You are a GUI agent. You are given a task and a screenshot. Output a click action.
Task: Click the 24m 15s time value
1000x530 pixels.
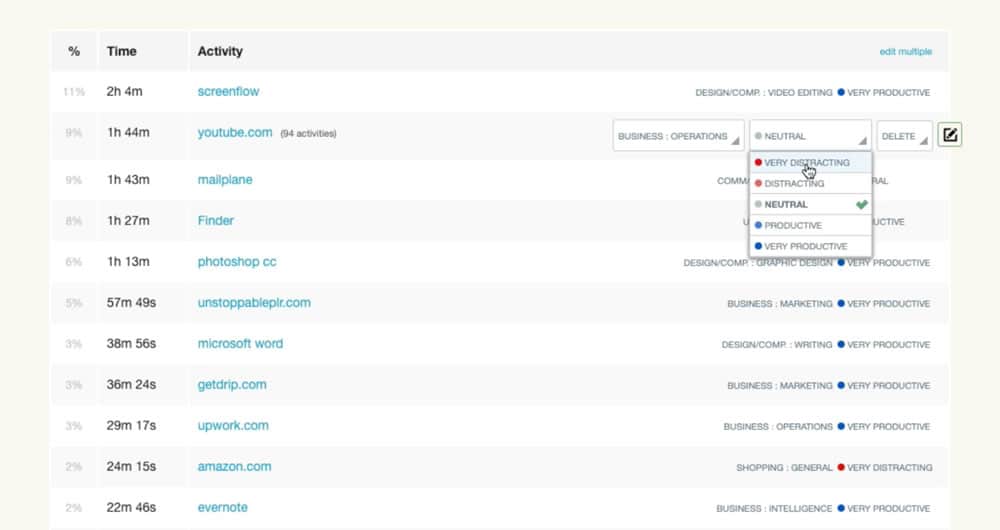tap(131, 467)
